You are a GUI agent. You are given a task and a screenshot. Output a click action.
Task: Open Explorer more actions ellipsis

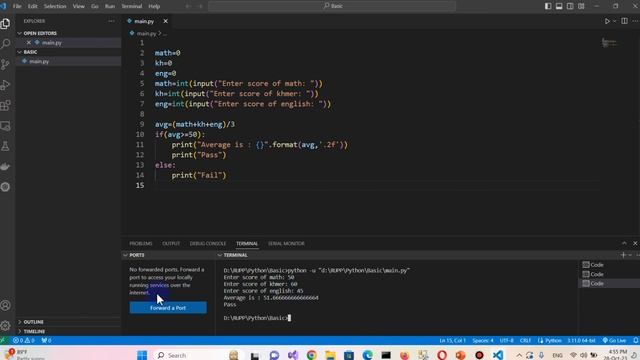coord(111,21)
